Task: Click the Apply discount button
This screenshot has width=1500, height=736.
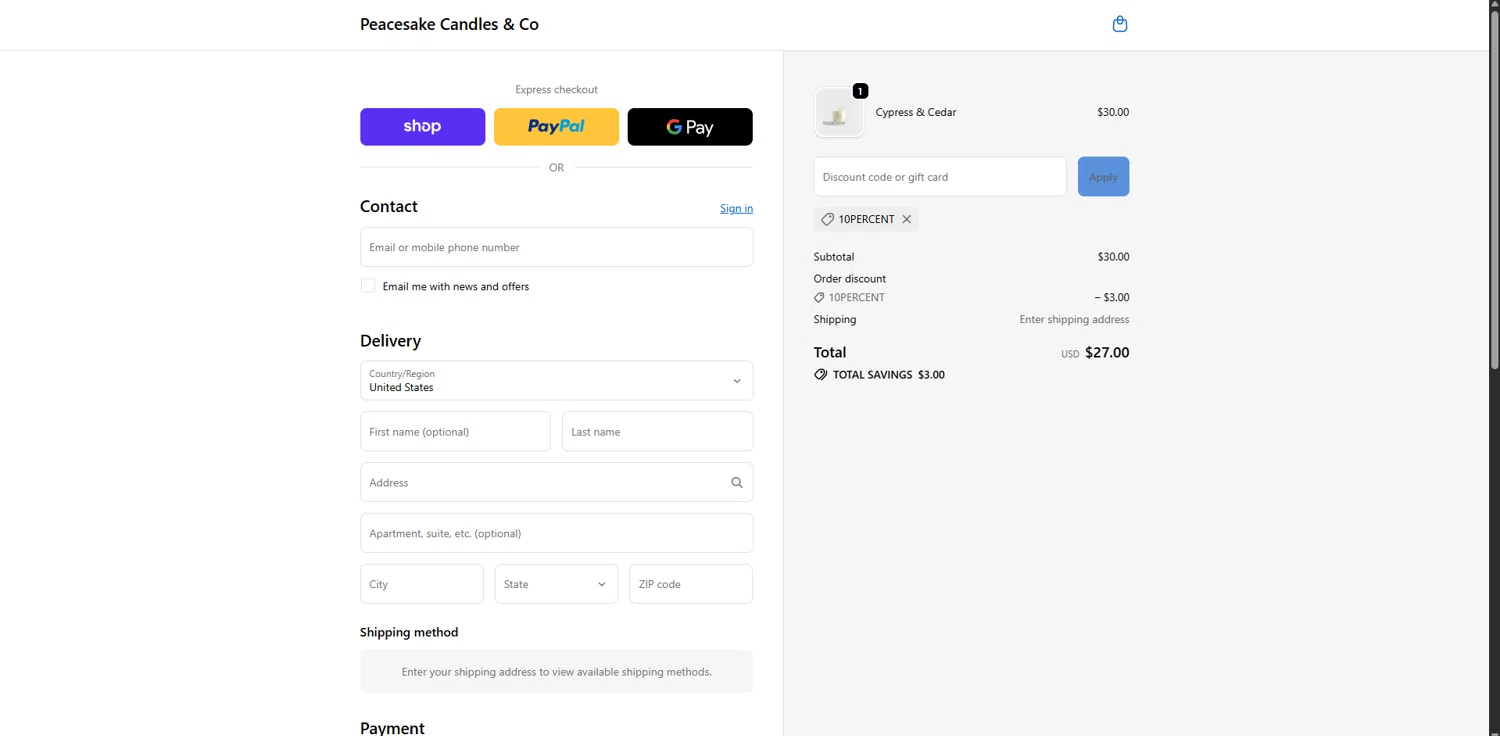Action: tap(1104, 177)
